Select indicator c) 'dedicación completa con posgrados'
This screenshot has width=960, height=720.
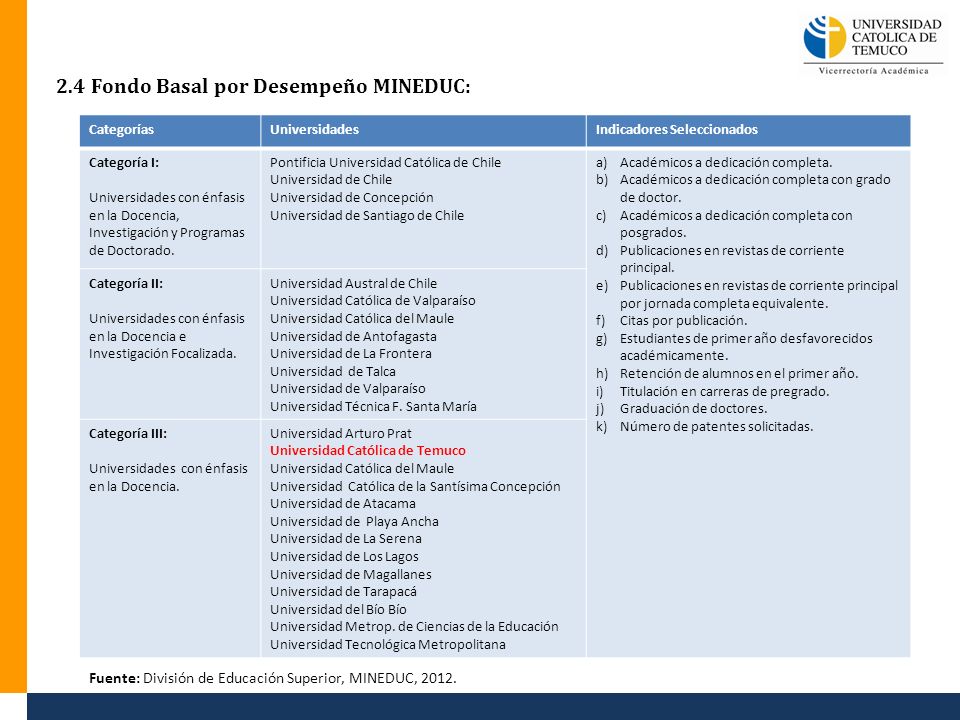coord(724,223)
